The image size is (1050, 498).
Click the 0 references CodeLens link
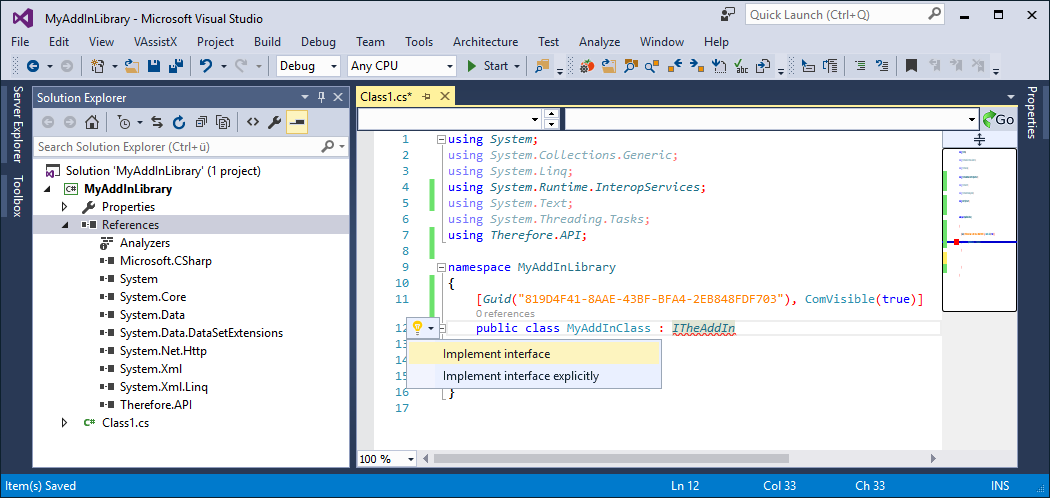pos(506,313)
